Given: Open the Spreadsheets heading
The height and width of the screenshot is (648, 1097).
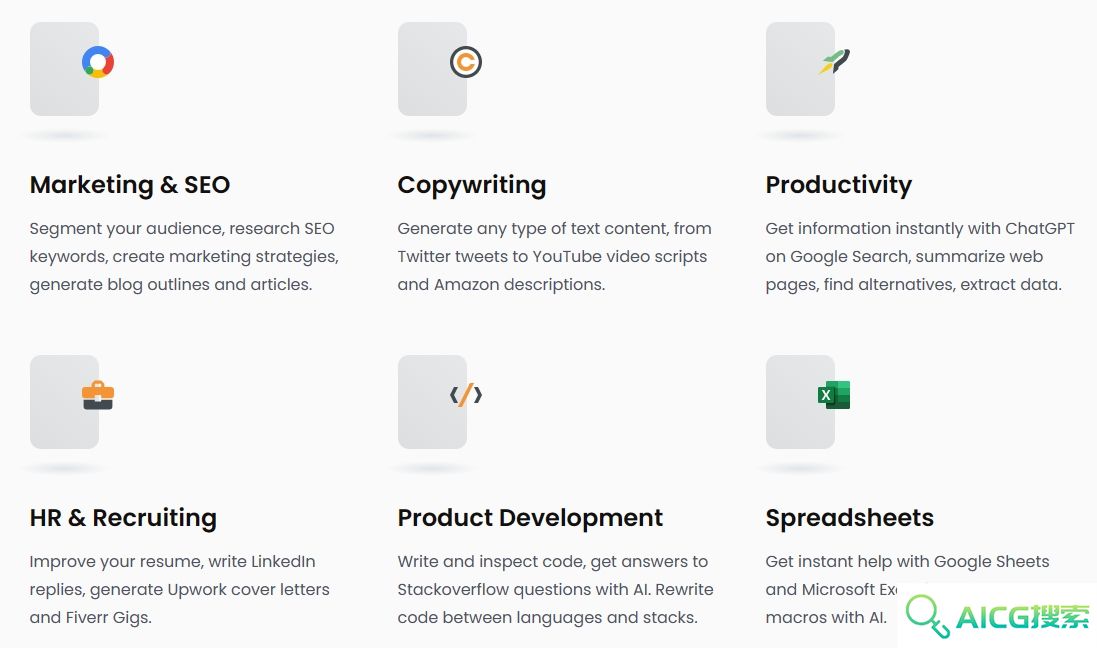Looking at the screenshot, I should click(850, 519).
